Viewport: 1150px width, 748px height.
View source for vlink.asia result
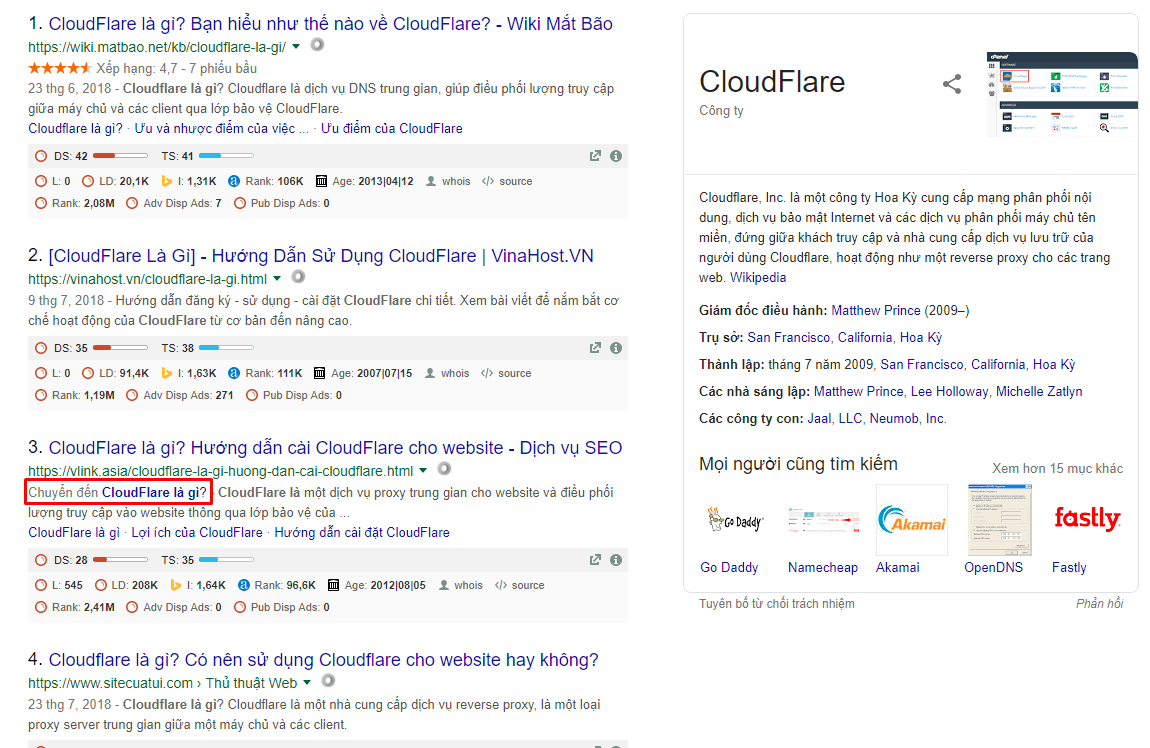pyautogui.click(x=519, y=585)
